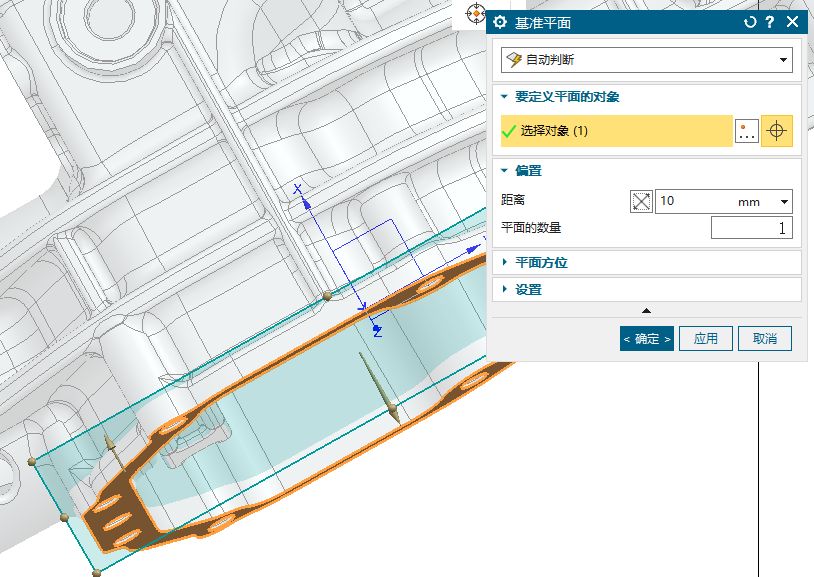Click the 选择对象 (1) selection row

(617, 131)
